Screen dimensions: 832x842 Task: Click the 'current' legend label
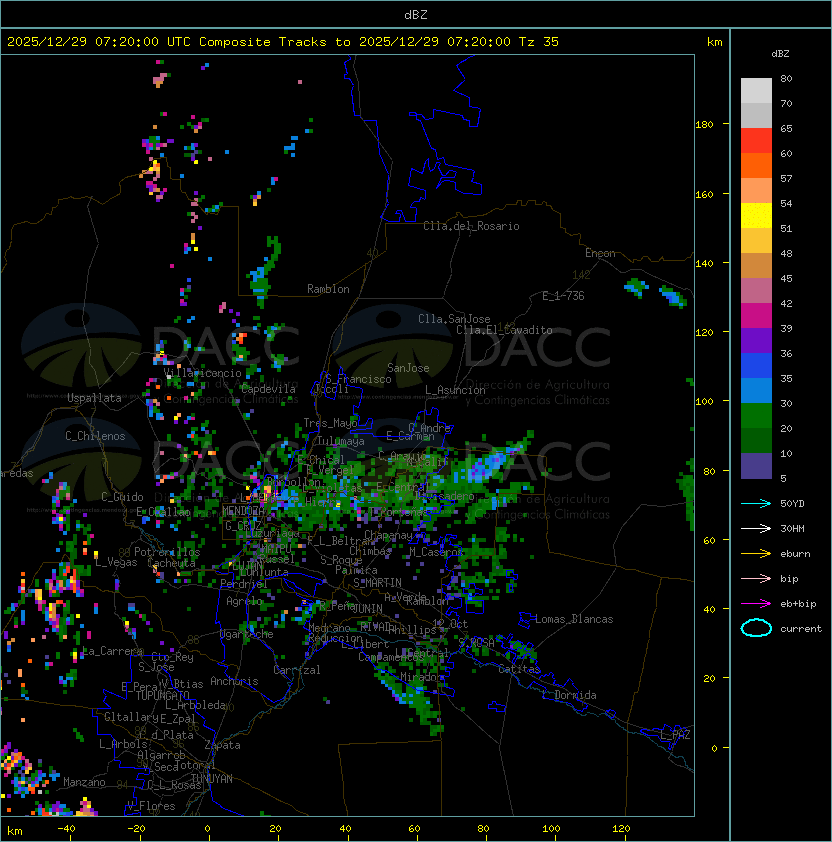[801, 629]
